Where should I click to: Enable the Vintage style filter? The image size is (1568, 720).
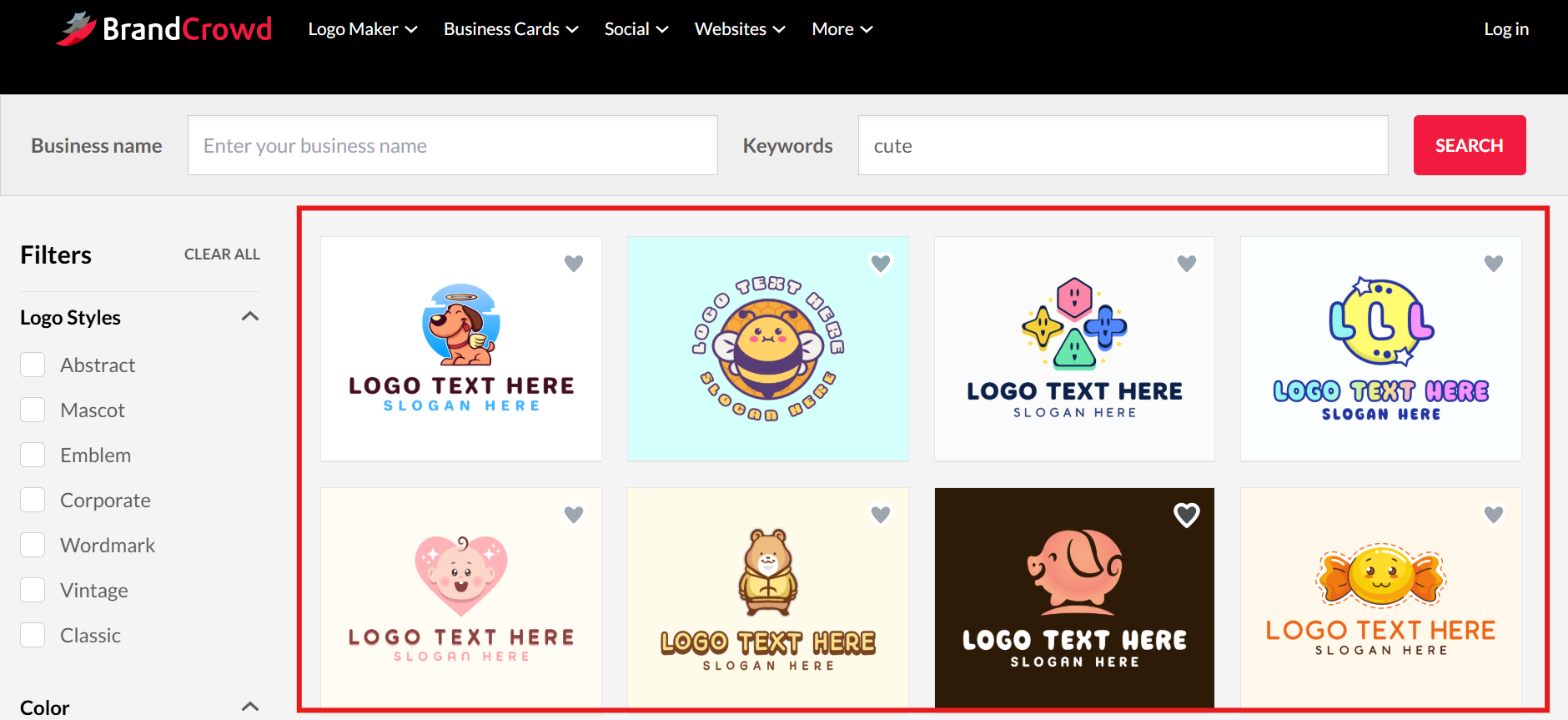33,590
